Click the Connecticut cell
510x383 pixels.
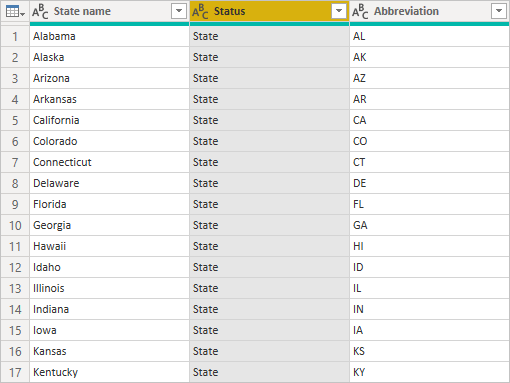109,162
